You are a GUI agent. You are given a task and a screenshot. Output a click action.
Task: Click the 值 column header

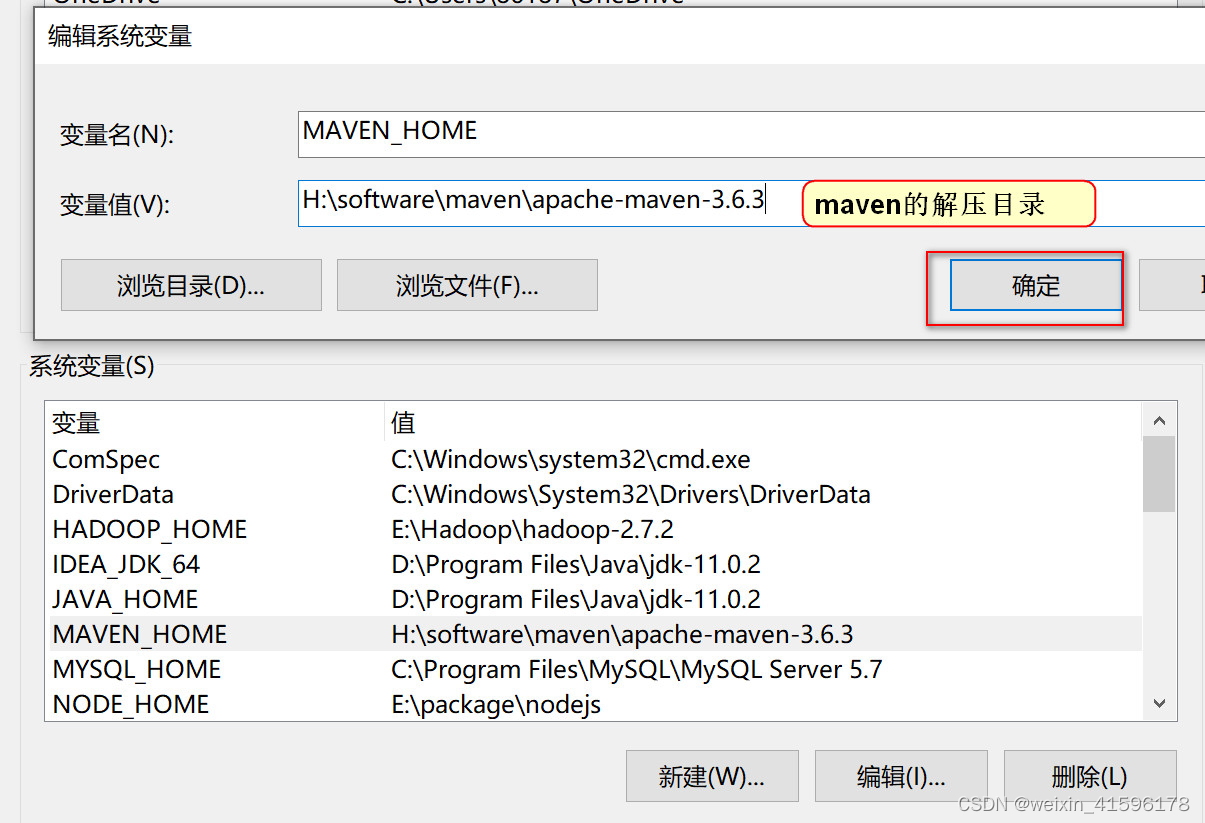point(764,422)
